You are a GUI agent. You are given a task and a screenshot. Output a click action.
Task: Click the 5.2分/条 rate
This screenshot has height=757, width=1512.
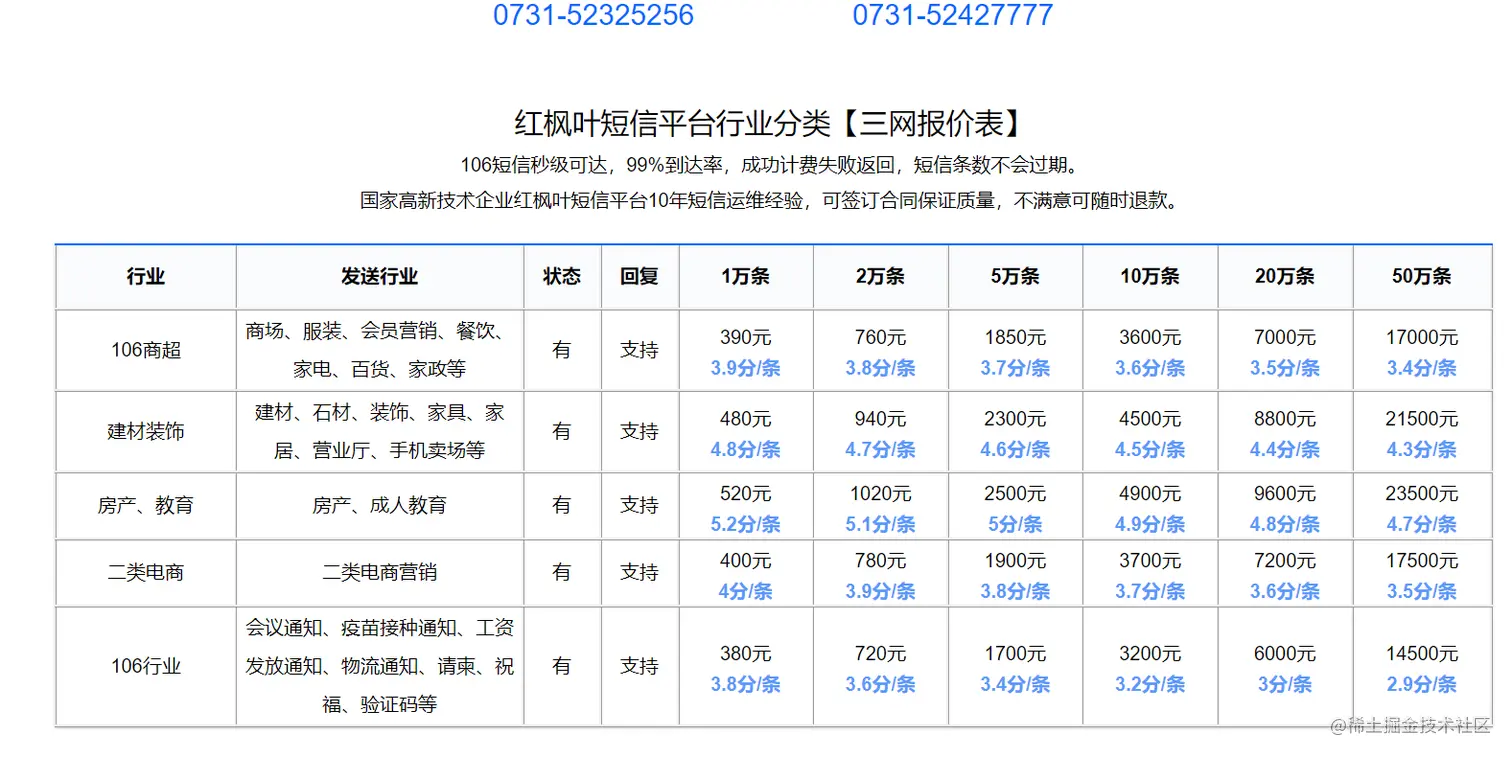tap(746, 524)
